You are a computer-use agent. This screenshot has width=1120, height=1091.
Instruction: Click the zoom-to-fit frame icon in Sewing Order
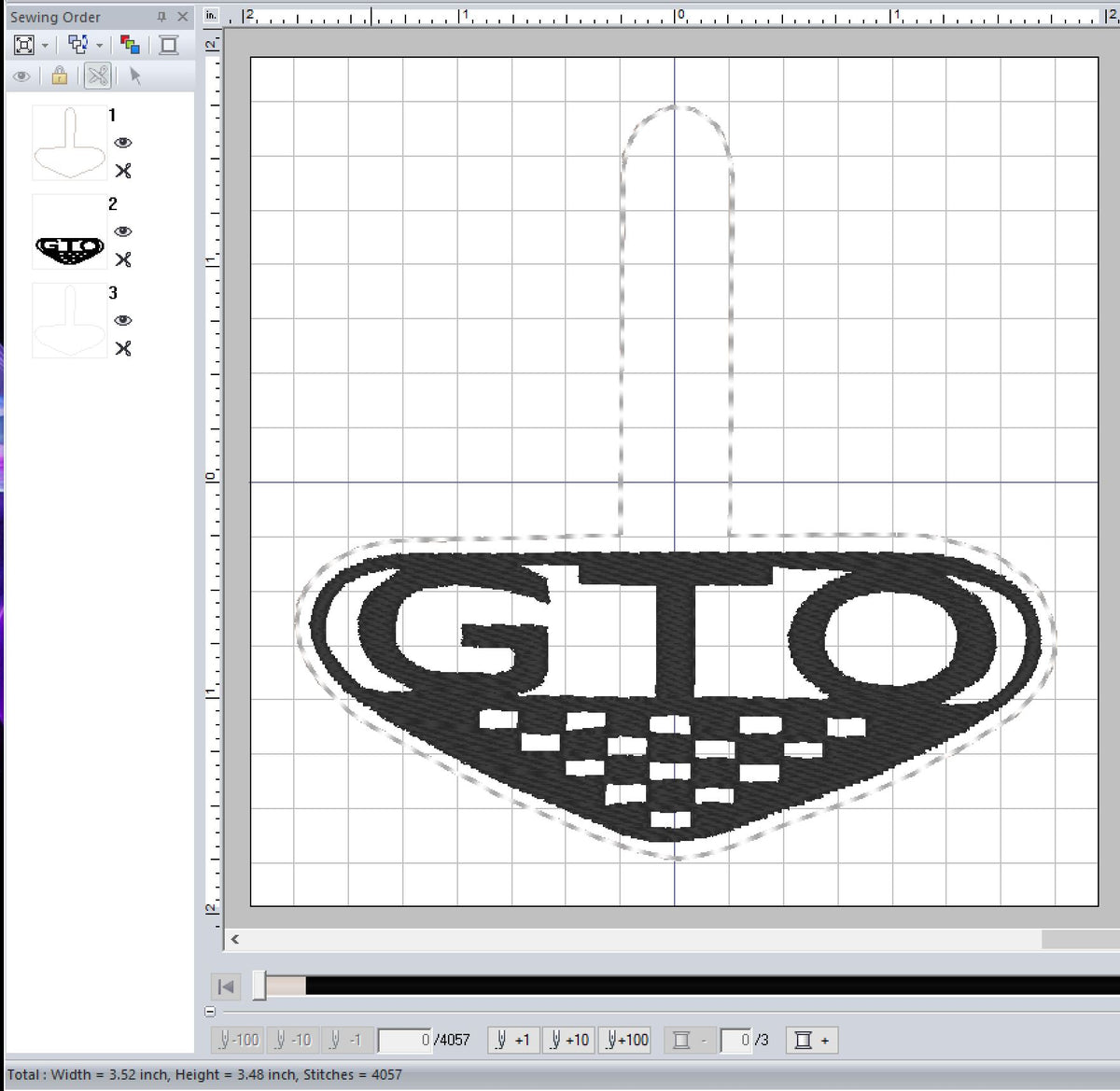click(x=24, y=45)
